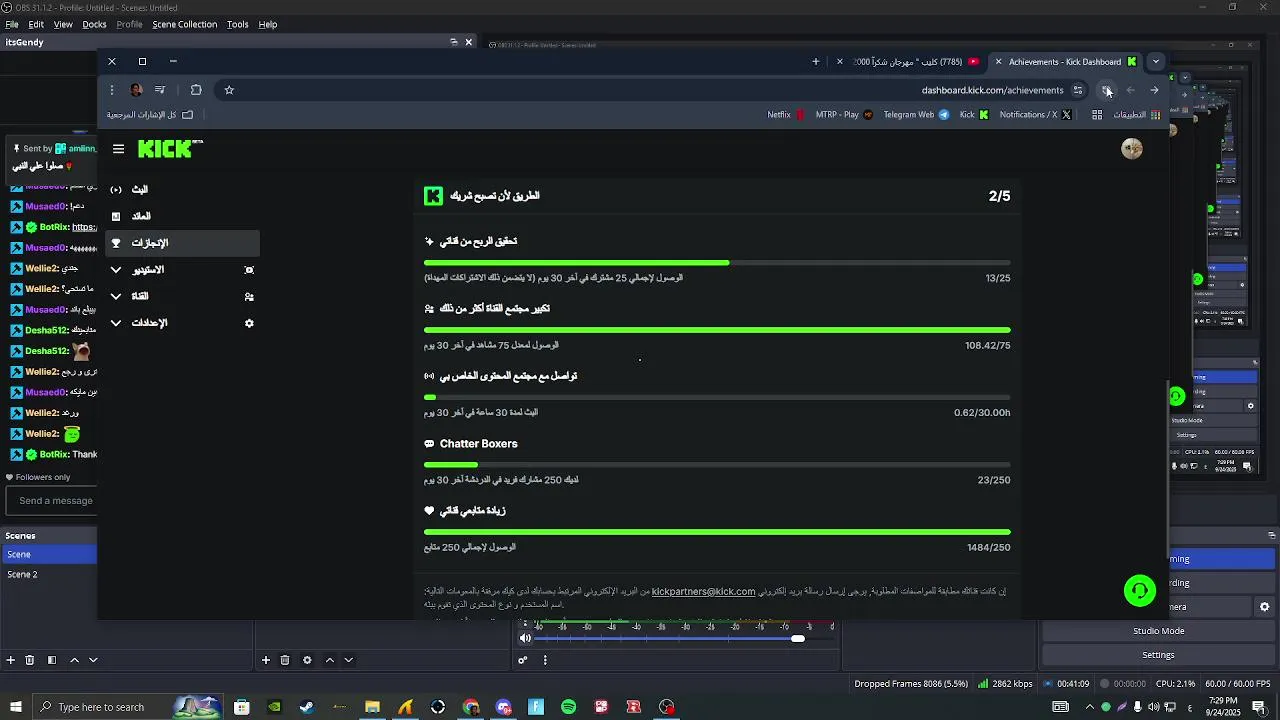Expand the القناة sidebar section
Image resolution: width=1280 pixels, height=720 pixels.
[182, 297]
